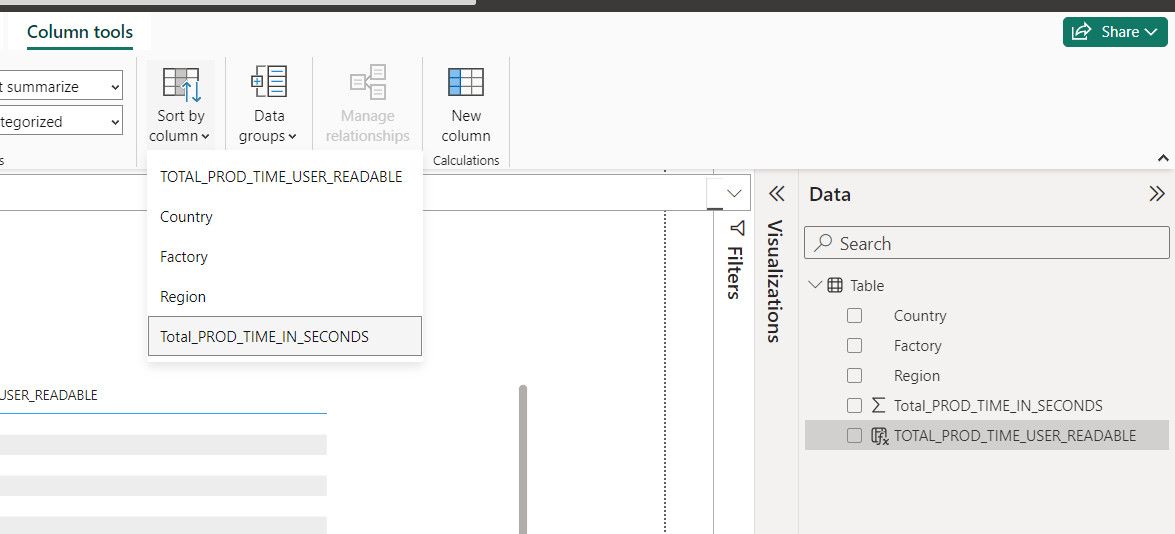The image size is (1175, 534).
Task: Select Country in the sort menu
Action: (285, 216)
